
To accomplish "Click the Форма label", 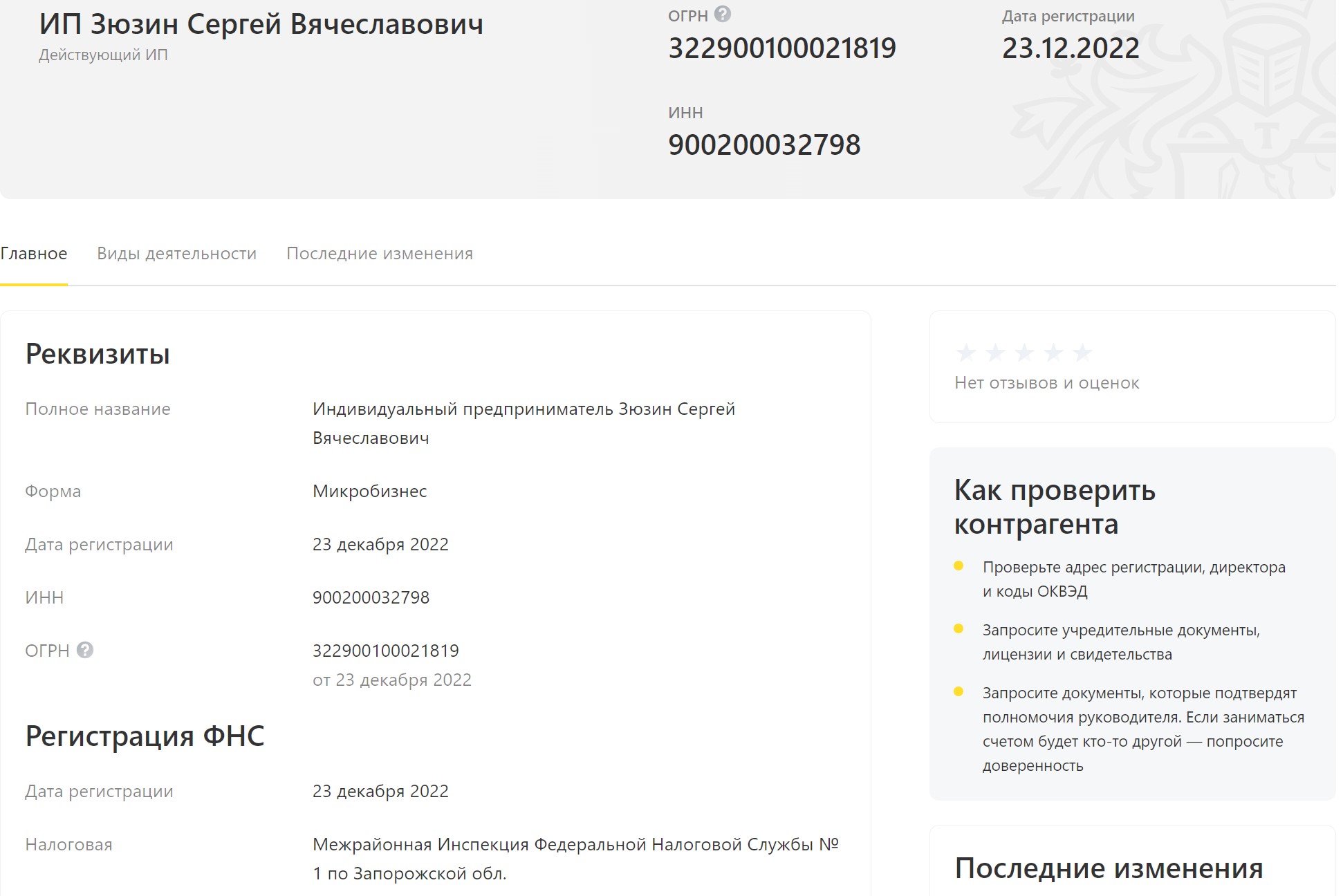I will point(53,492).
